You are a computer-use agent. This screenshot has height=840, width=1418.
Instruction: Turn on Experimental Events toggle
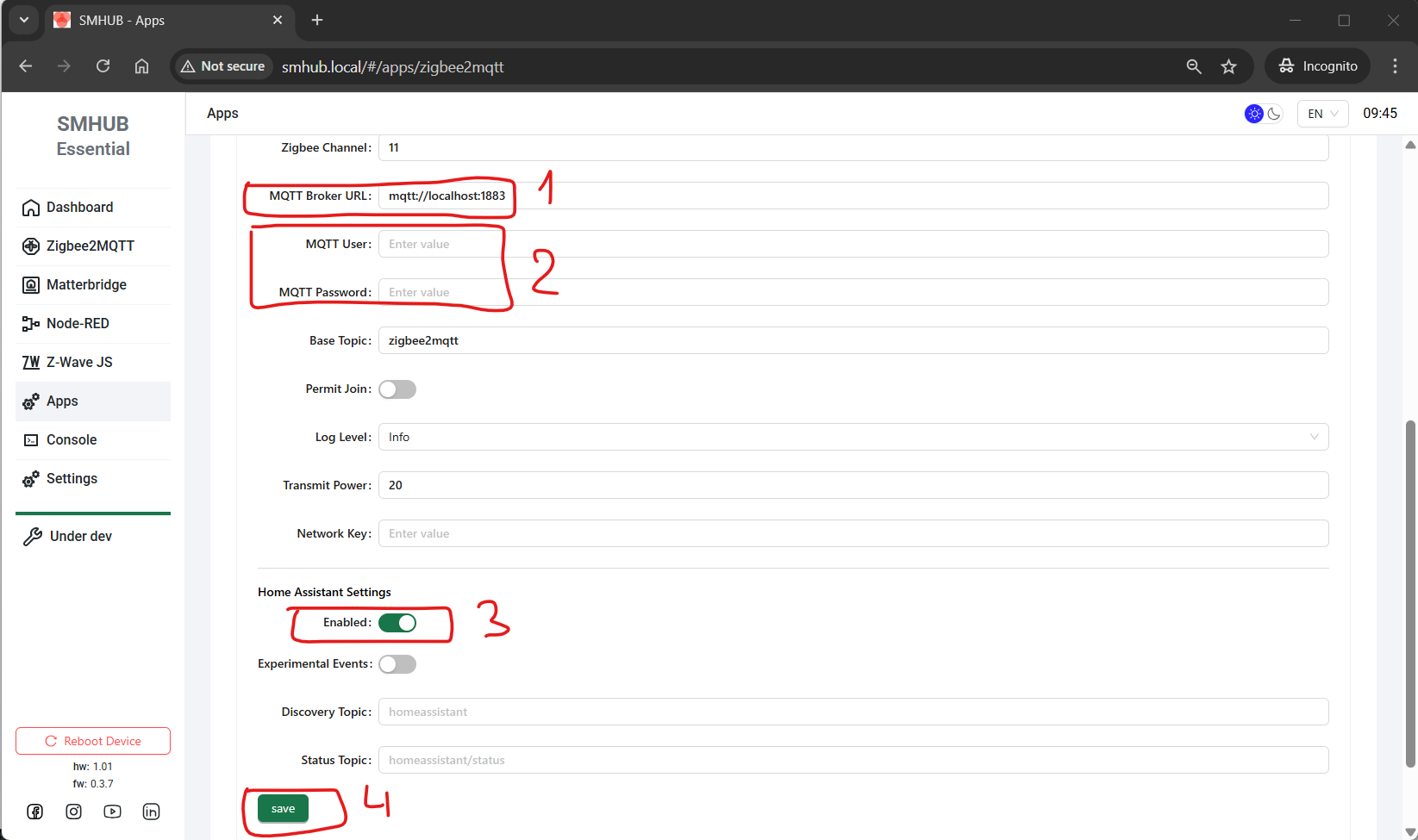click(397, 664)
